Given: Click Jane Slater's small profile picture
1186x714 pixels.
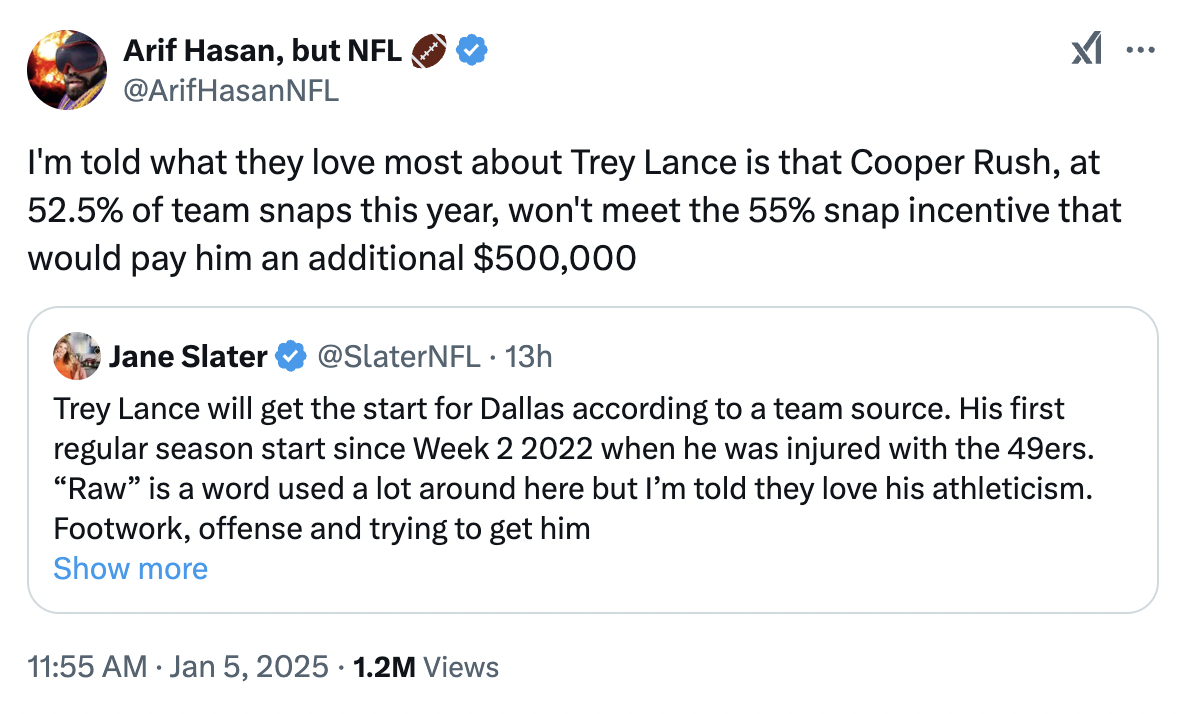Looking at the screenshot, I should pyautogui.click(x=77, y=355).
